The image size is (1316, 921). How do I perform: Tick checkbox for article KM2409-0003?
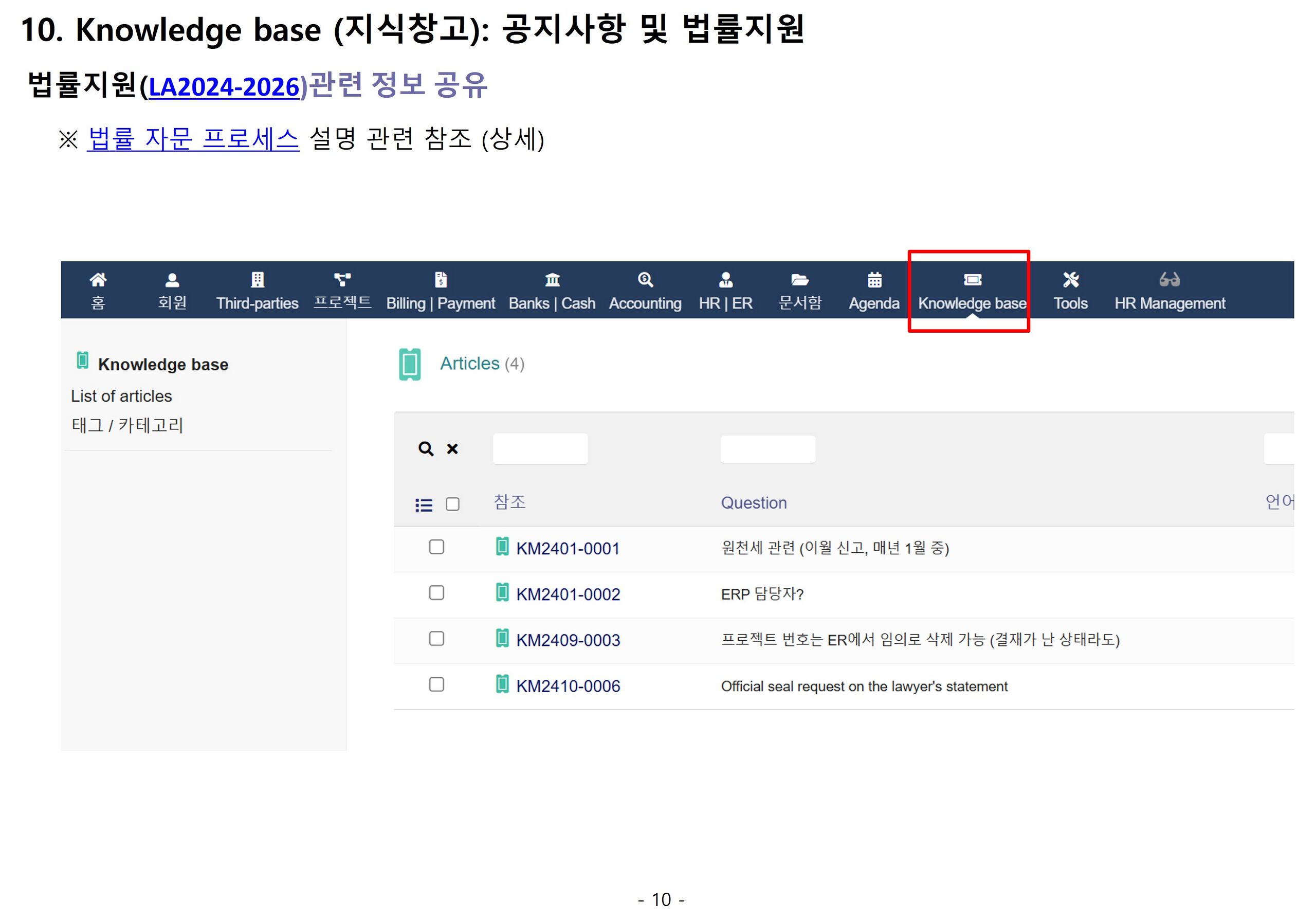[x=436, y=639]
